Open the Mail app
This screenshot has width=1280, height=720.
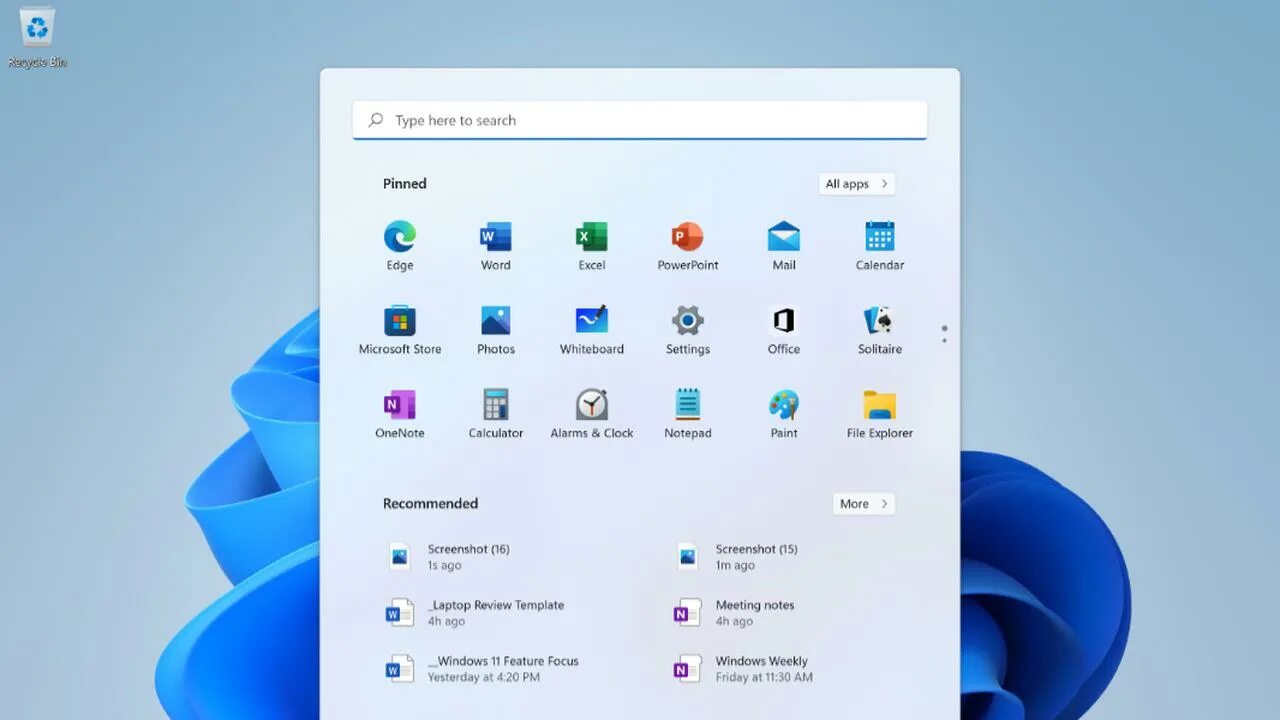[x=784, y=246]
